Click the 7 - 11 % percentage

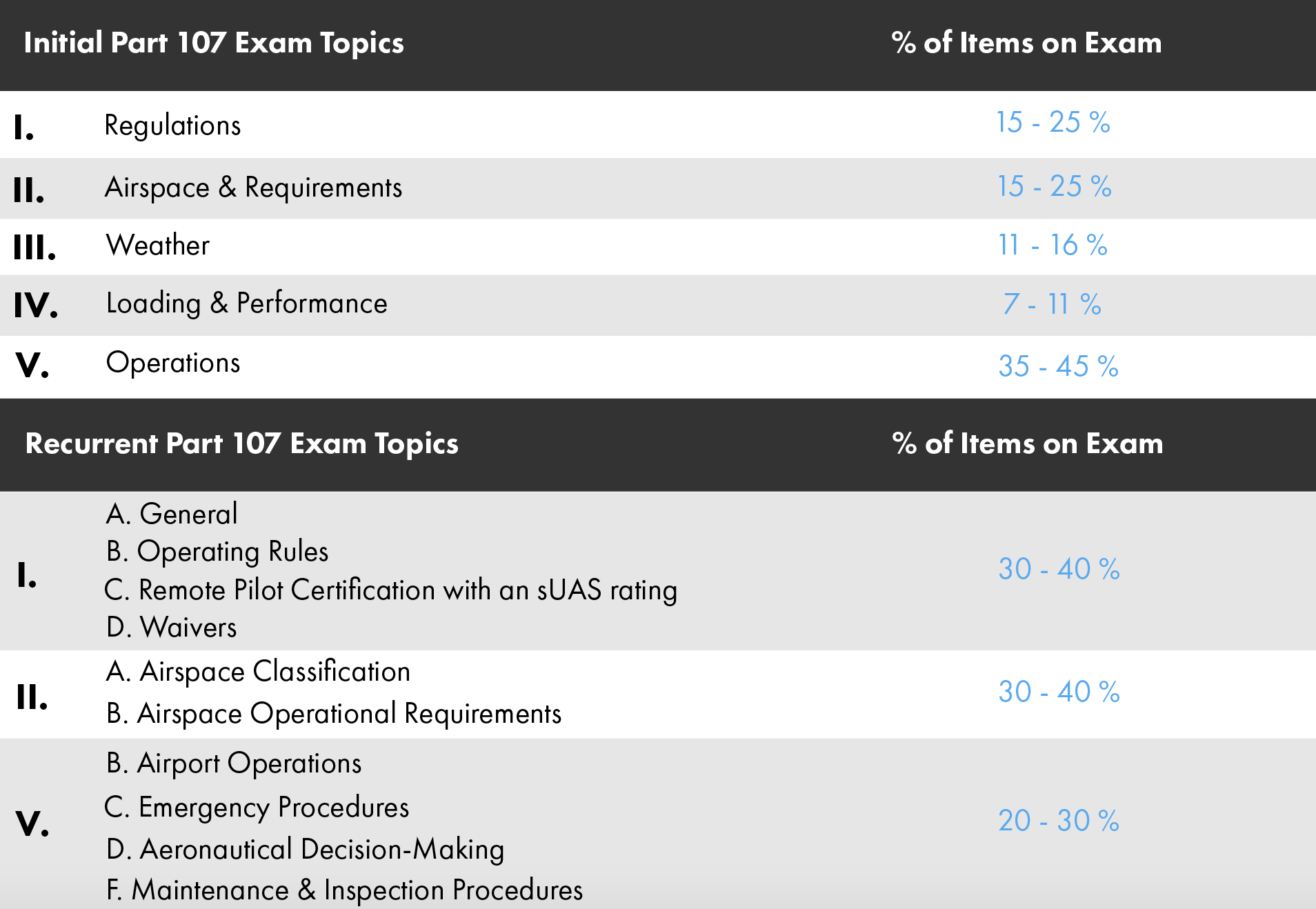tap(1052, 304)
